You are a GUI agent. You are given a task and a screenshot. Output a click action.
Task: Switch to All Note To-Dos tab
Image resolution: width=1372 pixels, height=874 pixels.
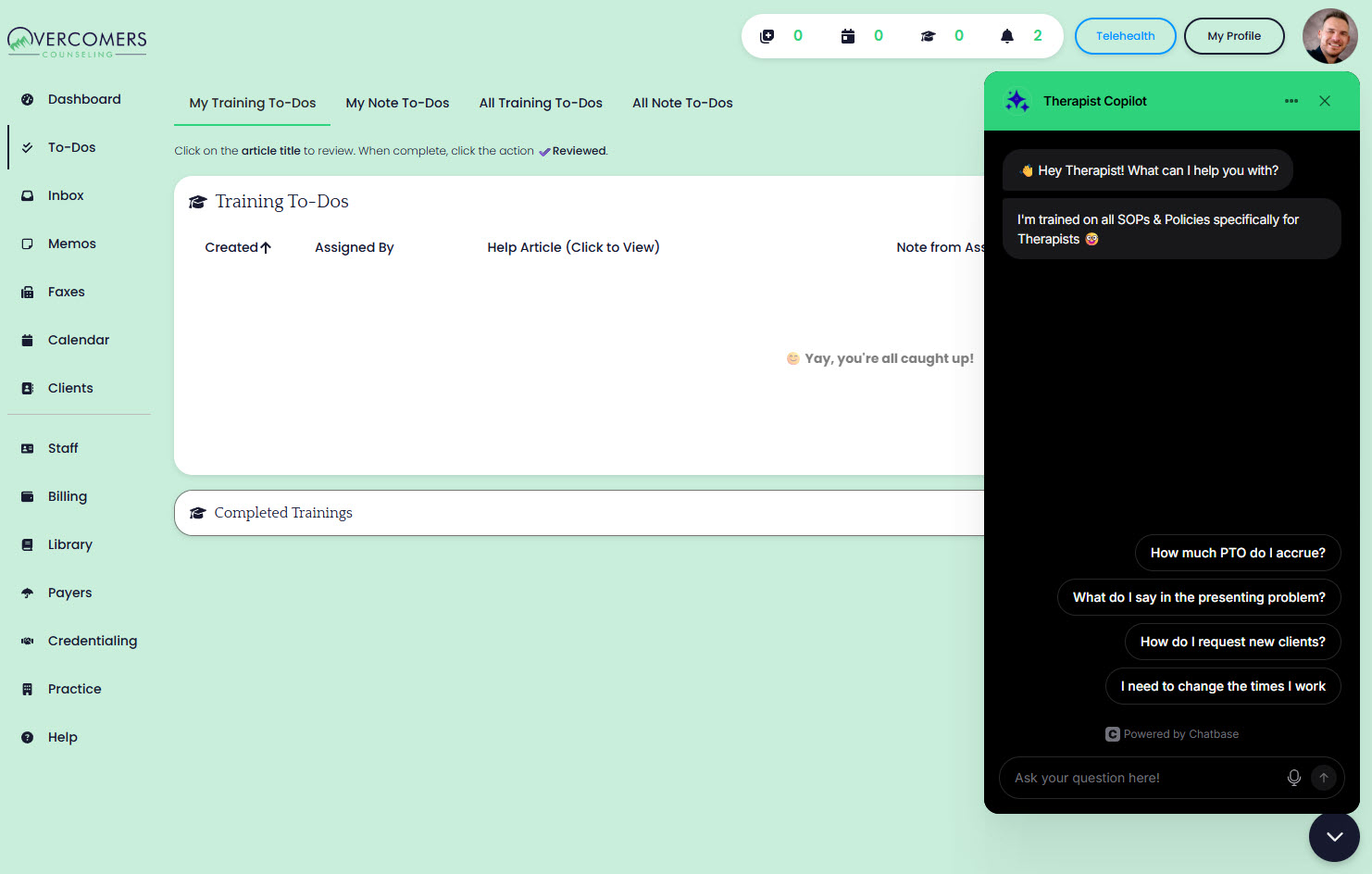tap(682, 103)
